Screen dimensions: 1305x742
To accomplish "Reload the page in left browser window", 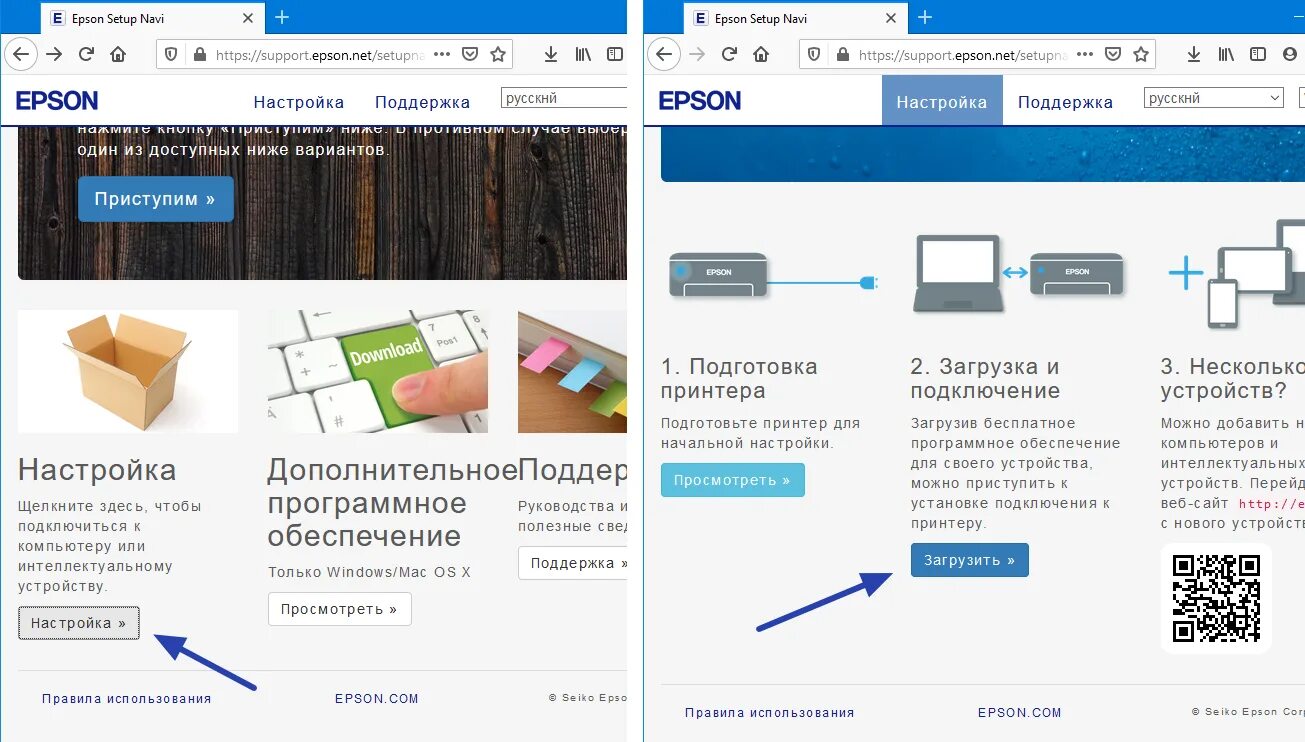I will point(87,54).
